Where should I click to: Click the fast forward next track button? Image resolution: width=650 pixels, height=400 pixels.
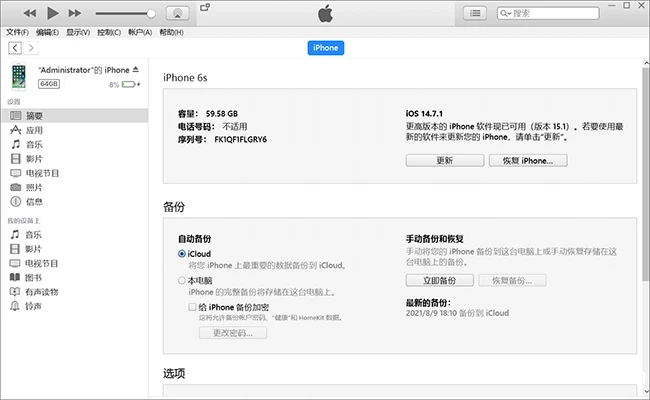(75, 13)
